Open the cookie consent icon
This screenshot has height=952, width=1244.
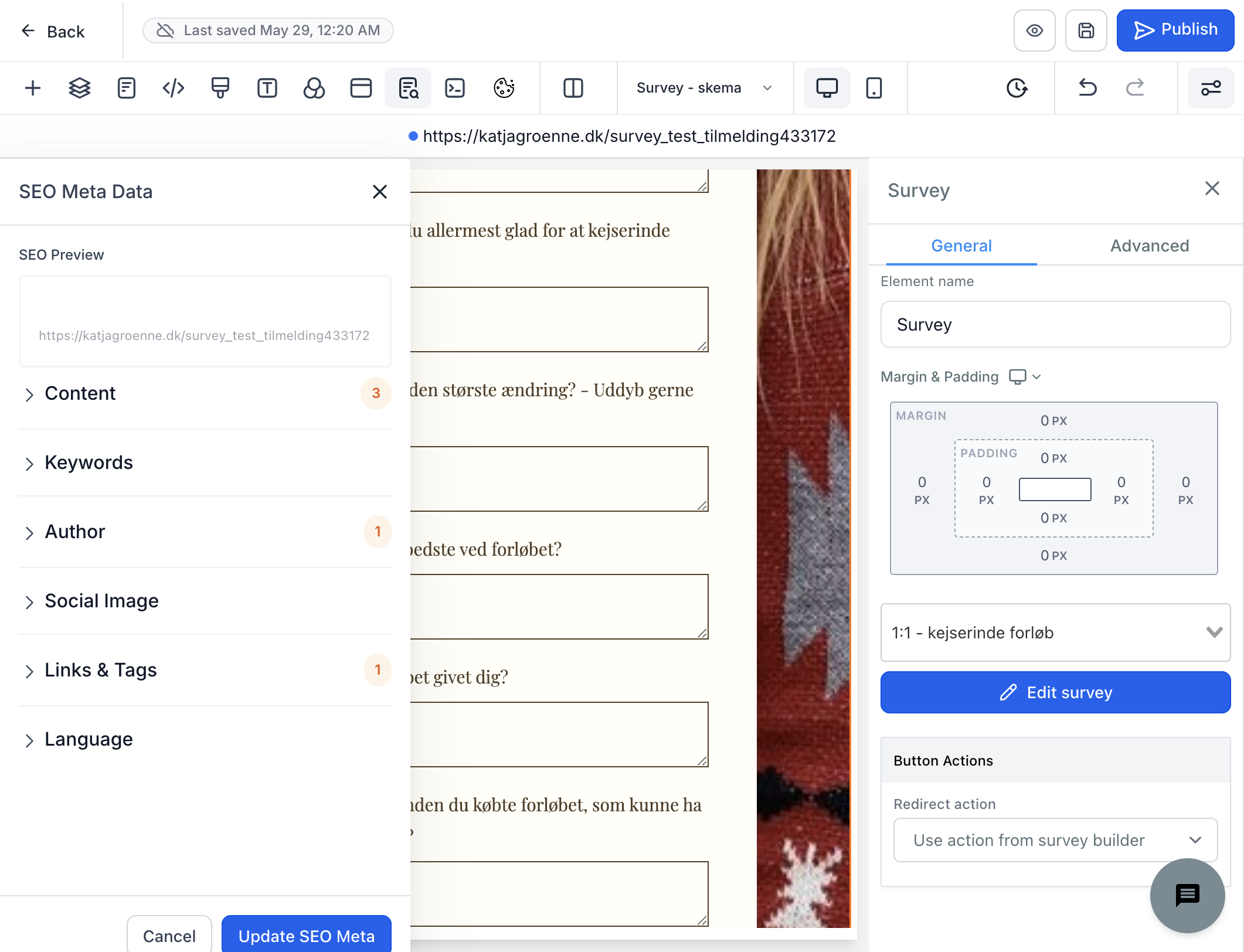(x=504, y=88)
